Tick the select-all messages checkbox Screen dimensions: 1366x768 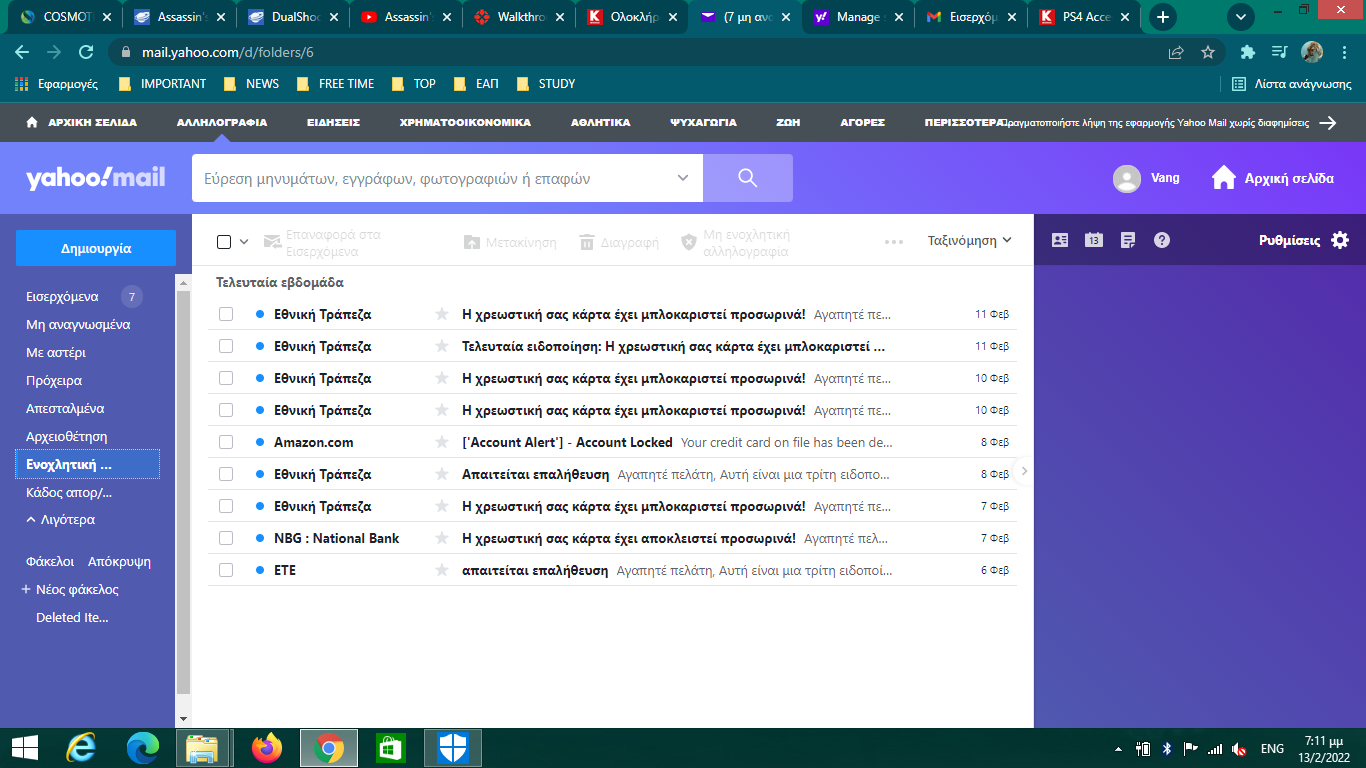point(224,241)
